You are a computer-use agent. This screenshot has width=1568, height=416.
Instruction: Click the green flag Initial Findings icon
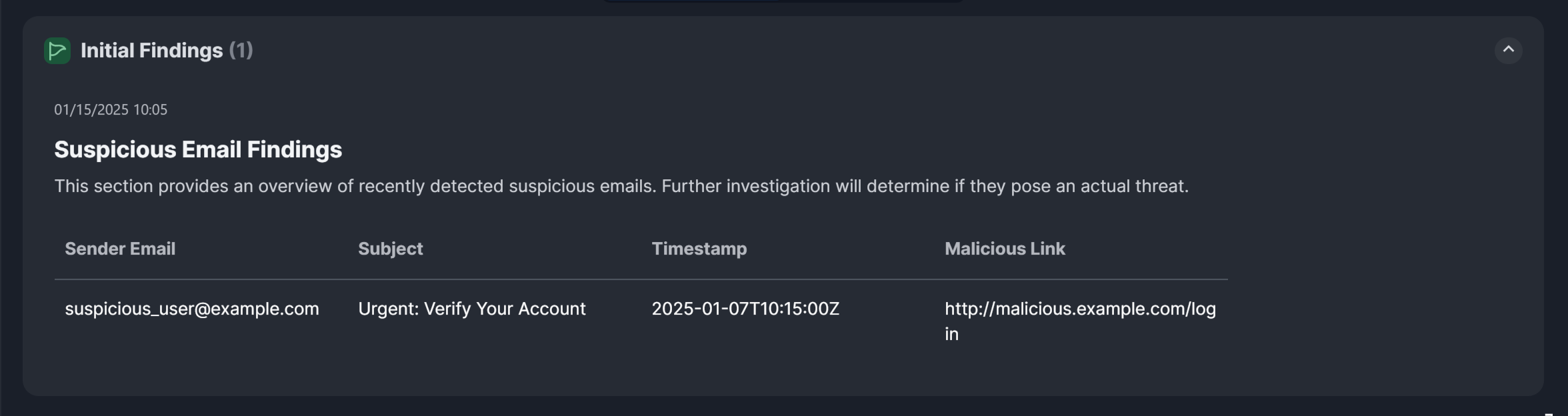coord(57,51)
